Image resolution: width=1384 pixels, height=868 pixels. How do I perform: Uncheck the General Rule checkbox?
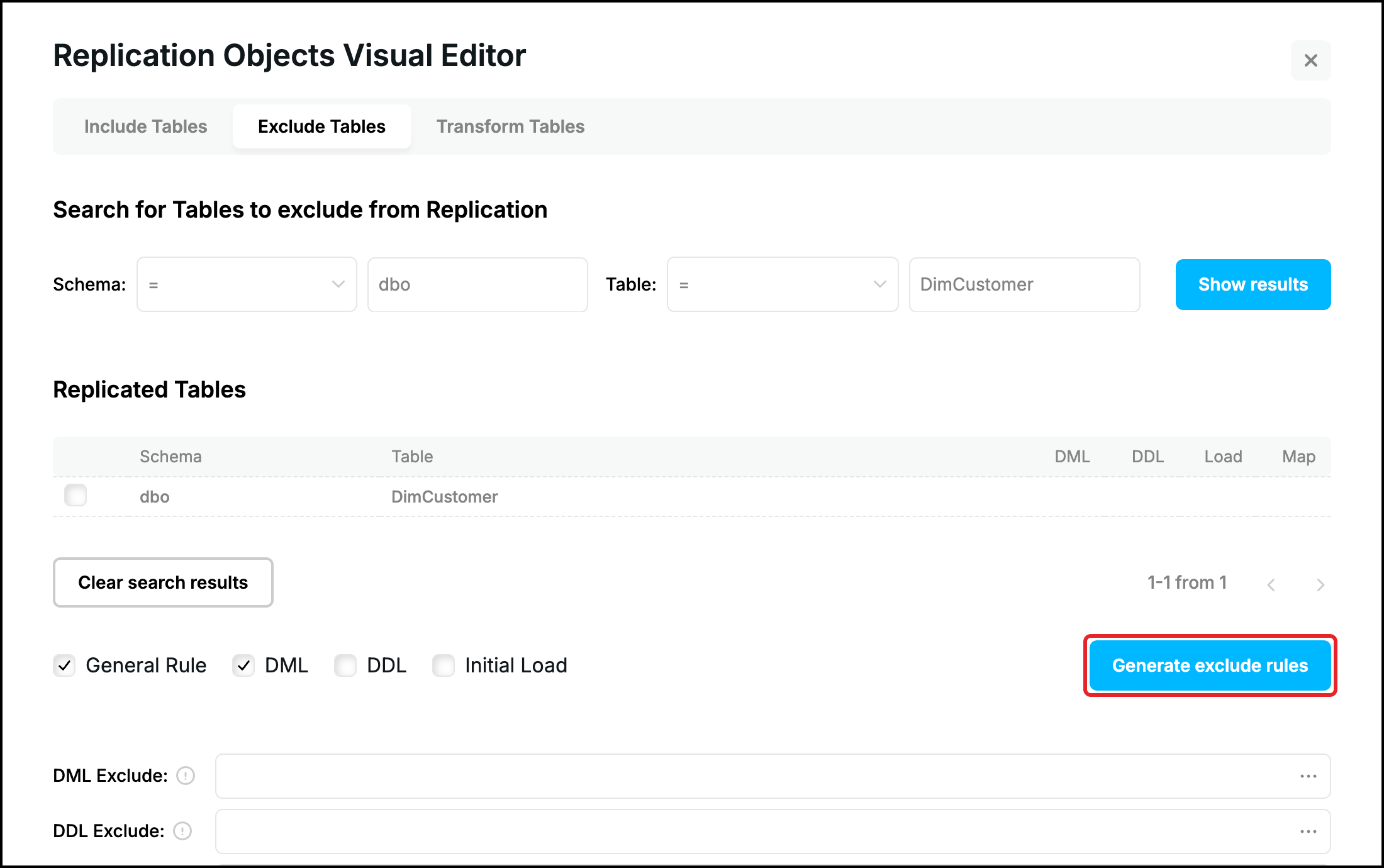65,665
